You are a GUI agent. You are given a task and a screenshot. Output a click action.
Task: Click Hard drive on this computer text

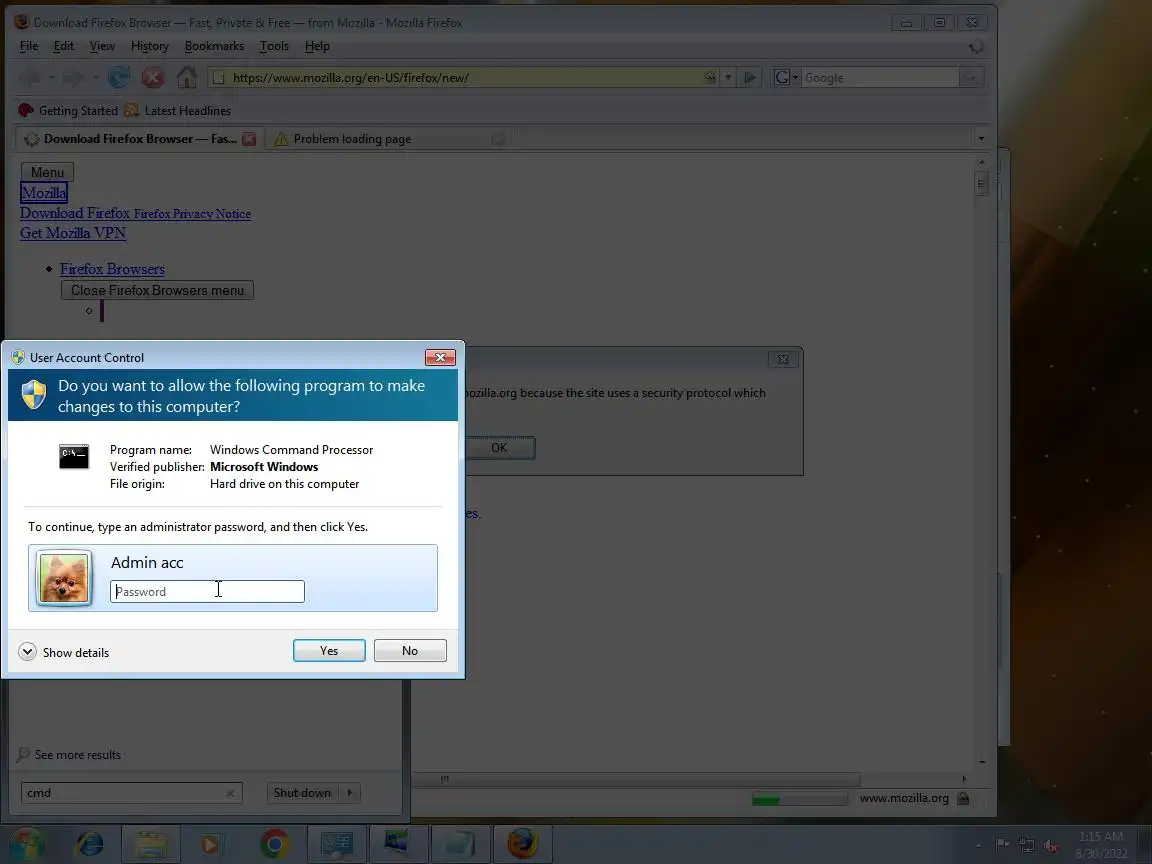284,483
